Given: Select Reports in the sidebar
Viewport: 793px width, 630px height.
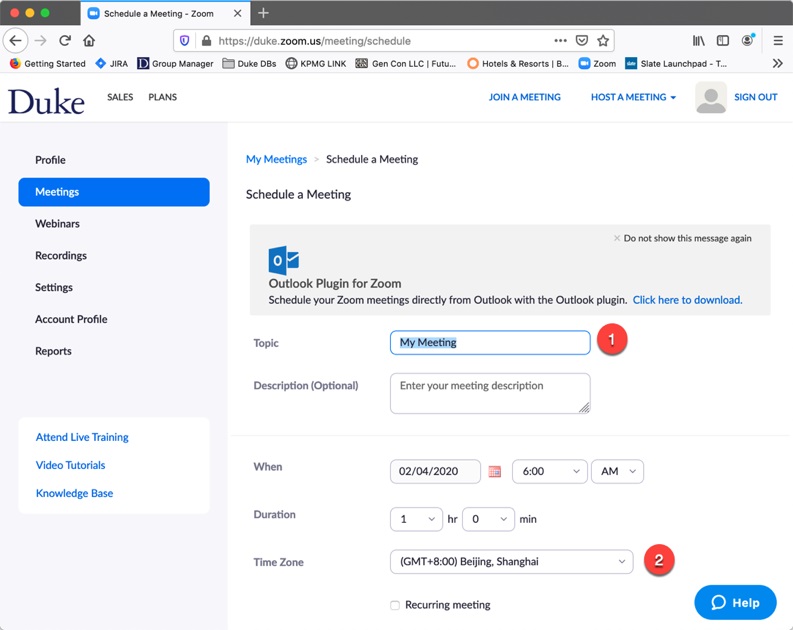Looking at the screenshot, I should pos(53,351).
